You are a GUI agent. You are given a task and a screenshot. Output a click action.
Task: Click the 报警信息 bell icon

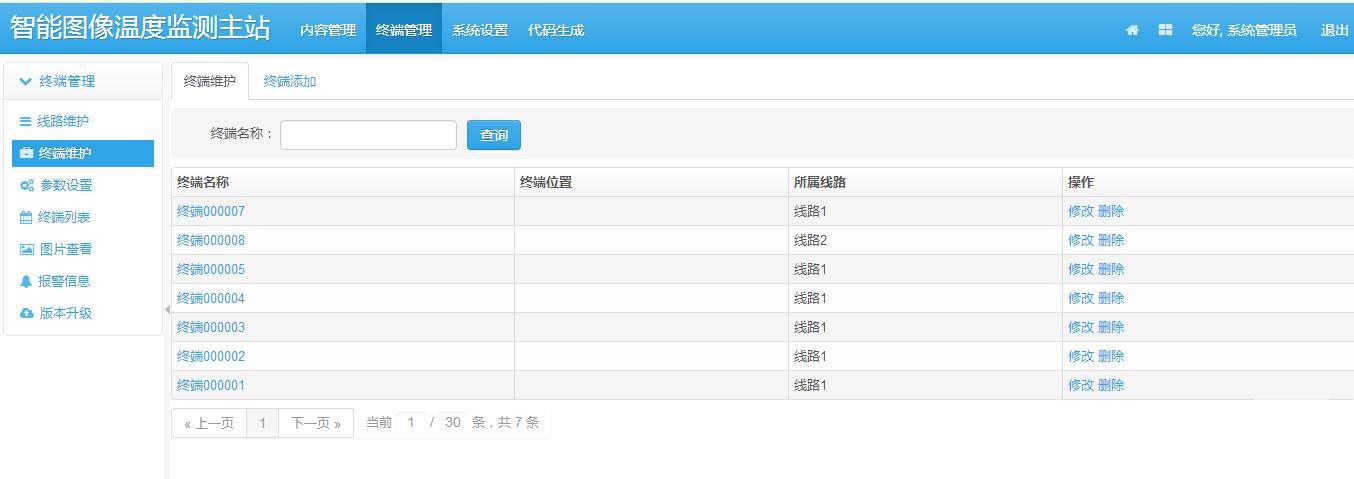click(x=26, y=281)
